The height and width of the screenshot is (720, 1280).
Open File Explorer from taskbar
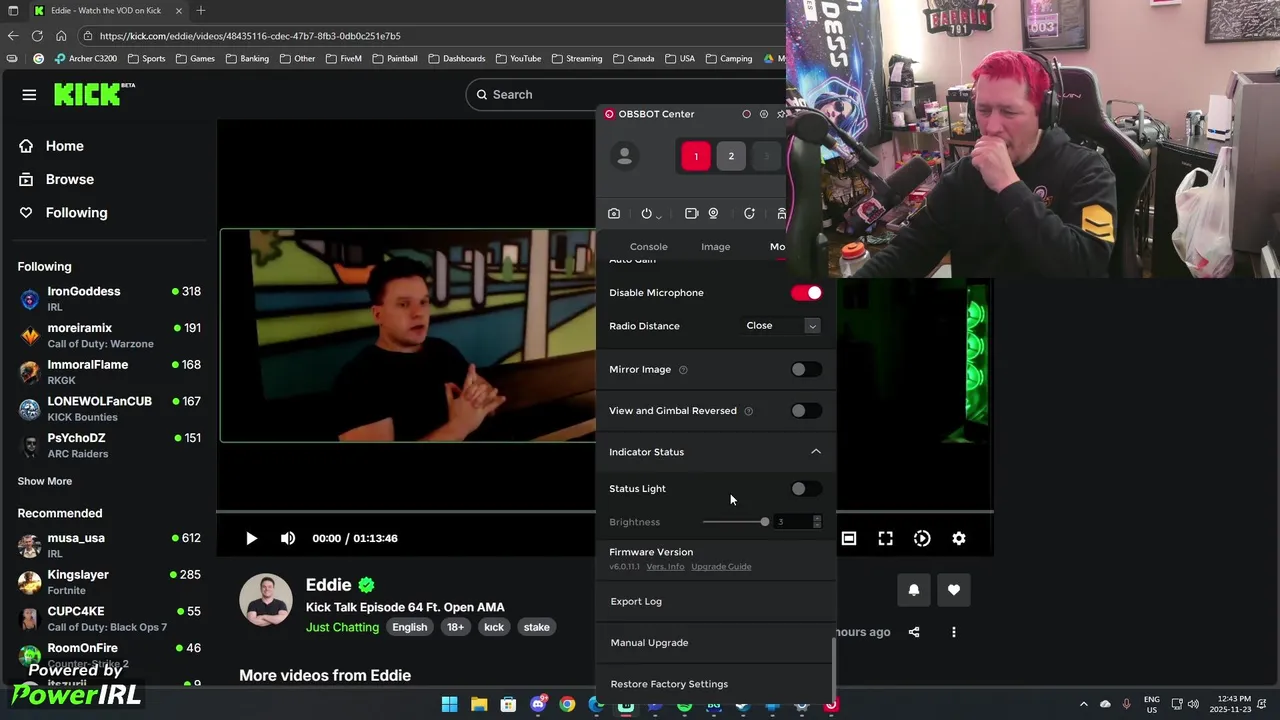click(479, 704)
